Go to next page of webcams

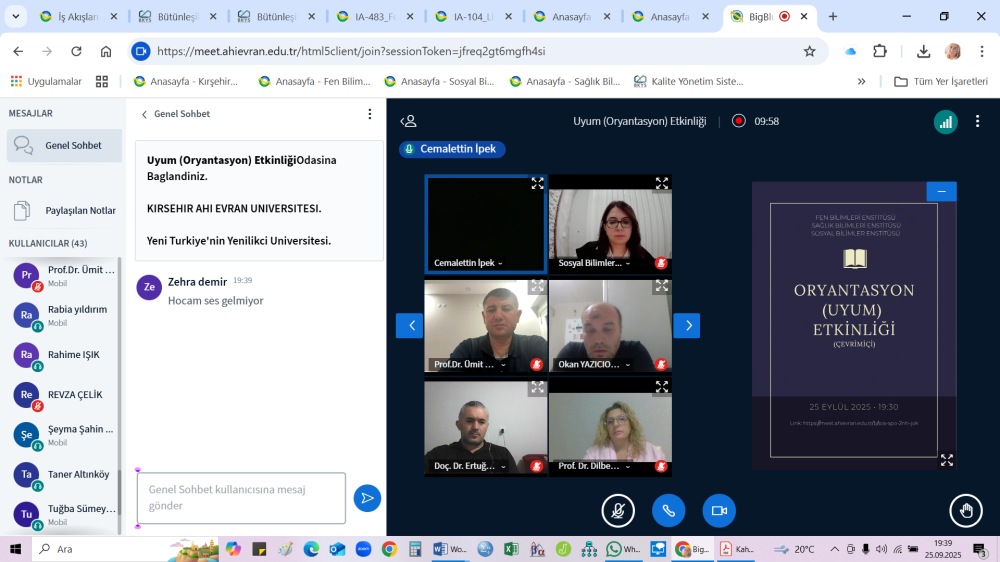pyautogui.click(x=686, y=325)
